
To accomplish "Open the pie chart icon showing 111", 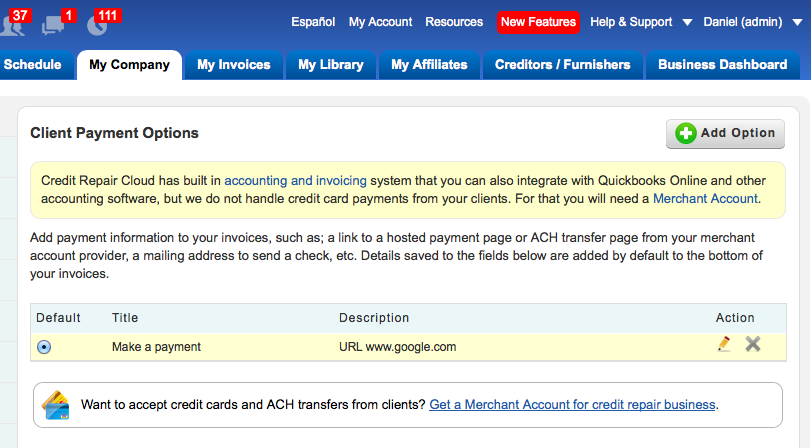I will point(103,22).
